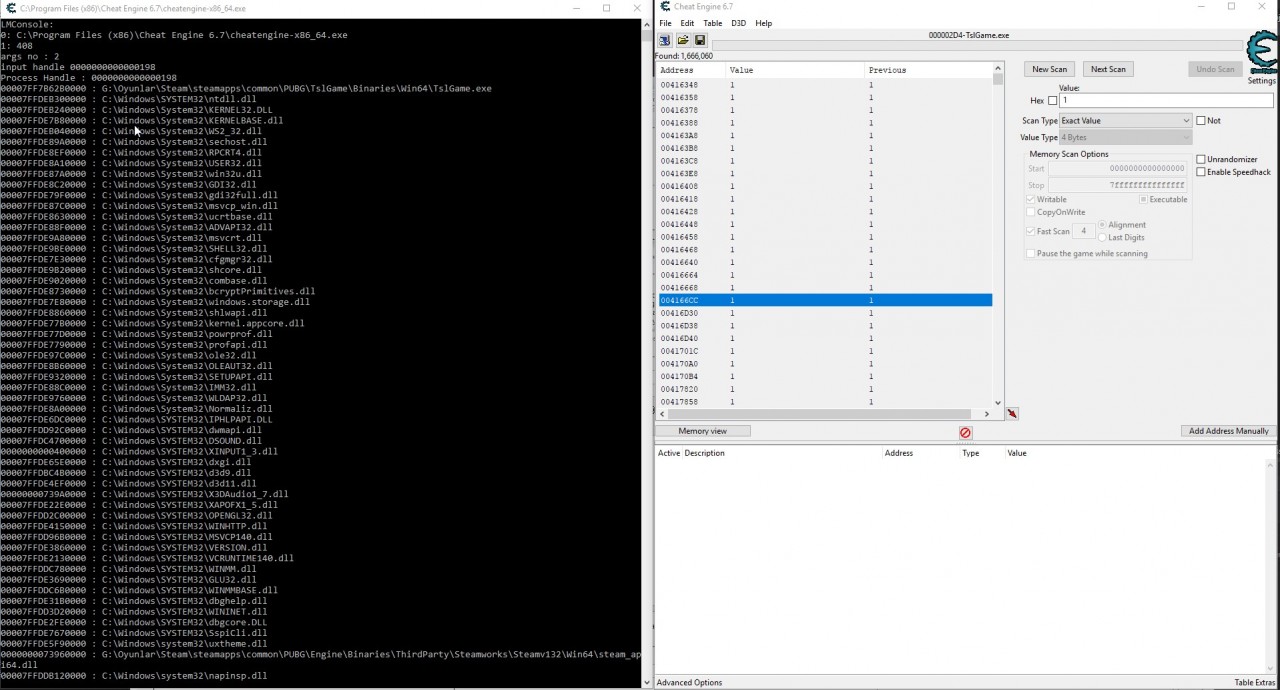Image resolution: width=1280 pixels, height=690 pixels.
Task: Open the process selector computer icon
Action: pyautogui.click(x=664, y=40)
